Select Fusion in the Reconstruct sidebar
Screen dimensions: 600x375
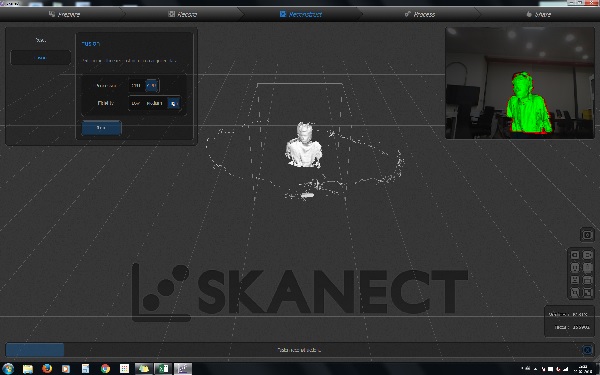41,58
